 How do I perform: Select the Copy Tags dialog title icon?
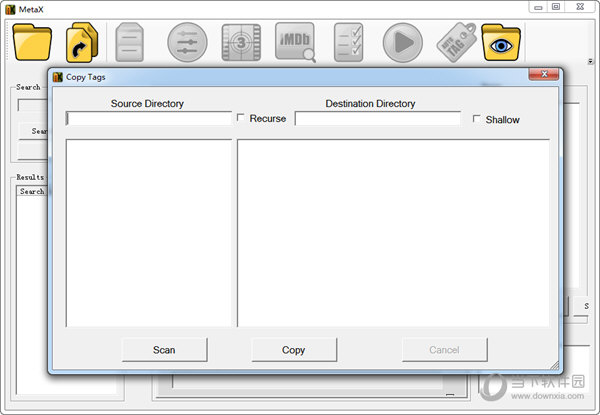click(58, 77)
